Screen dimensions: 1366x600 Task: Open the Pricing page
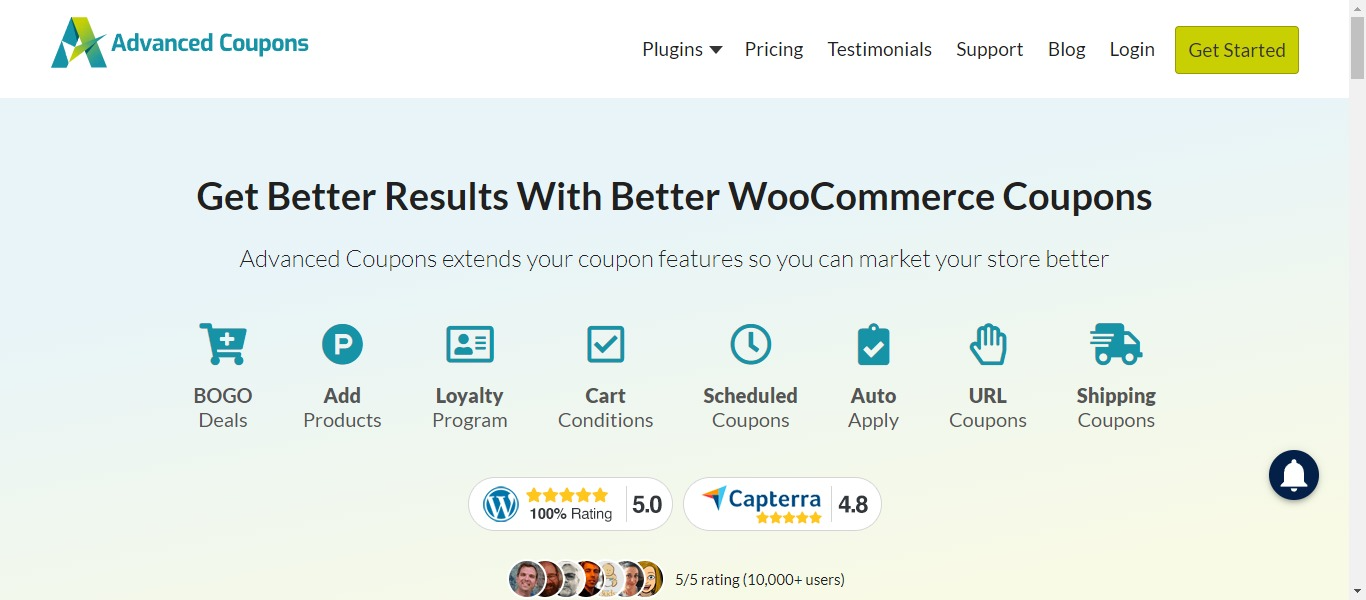click(774, 49)
